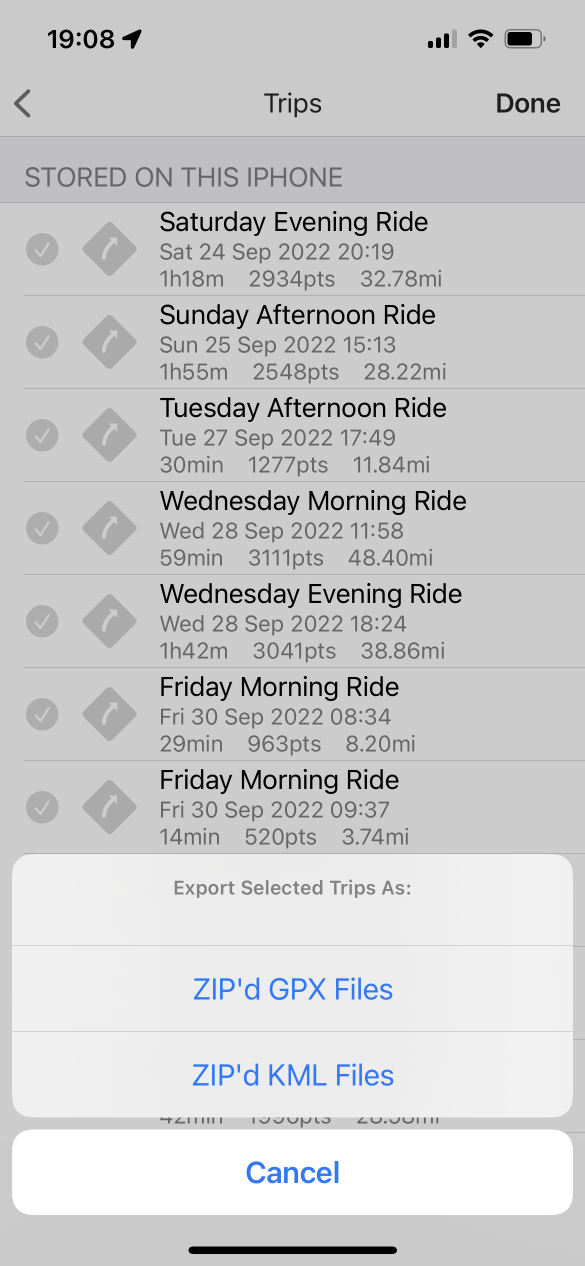The width and height of the screenshot is (585, 1266).
Task: Check the circle beside Friday Morning Ride 09:37
Action: (42, 807)
